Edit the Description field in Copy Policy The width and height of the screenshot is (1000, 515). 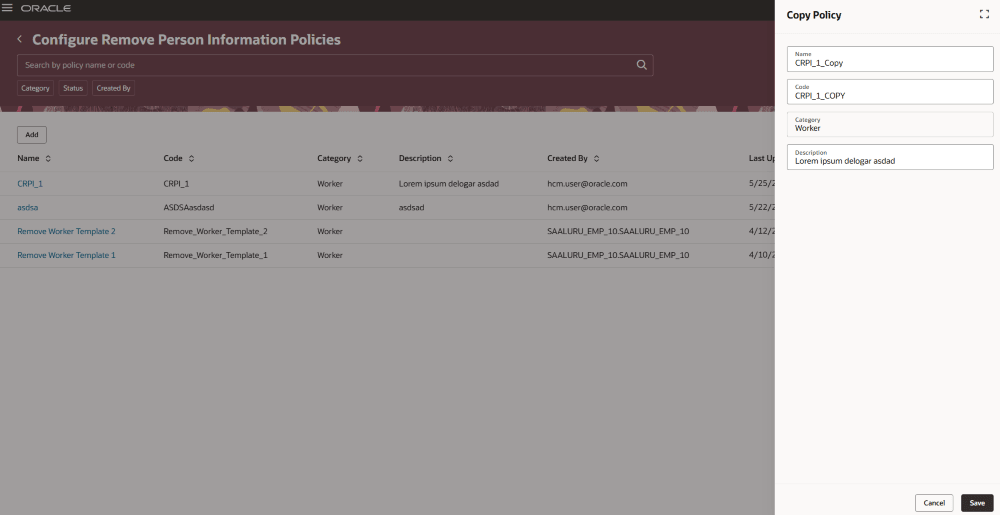[x=890, y=157]
